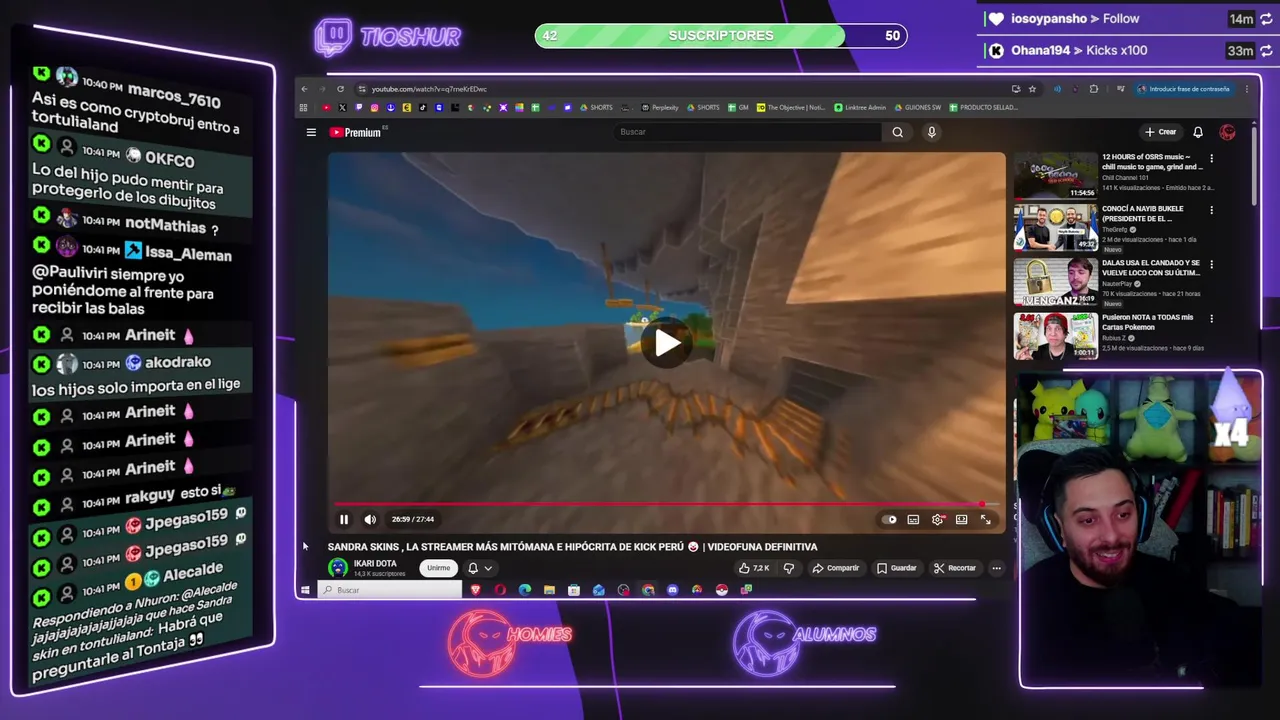Screen dimensions: 1280x720
Task: Enter fullscreen from the player controls
Action: click(x=985, y=519)
